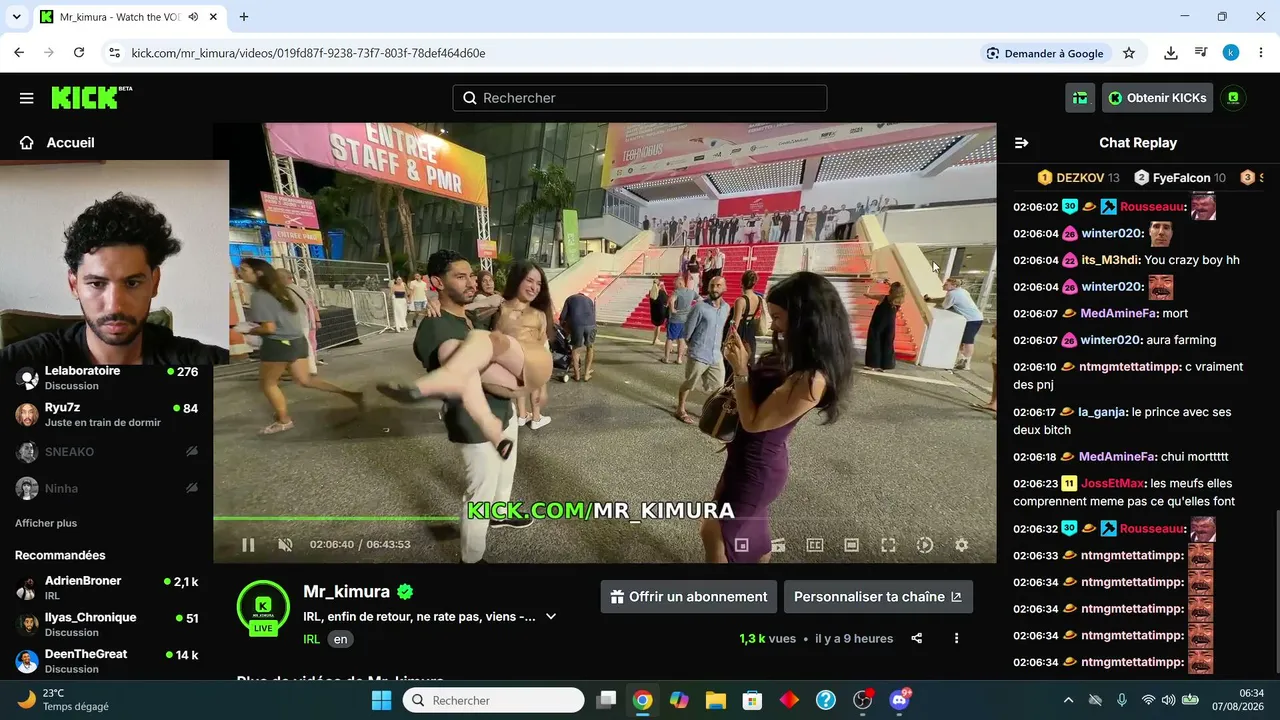
Task: Click the Chrome address bar URL
Action: [x=308, y=53]
